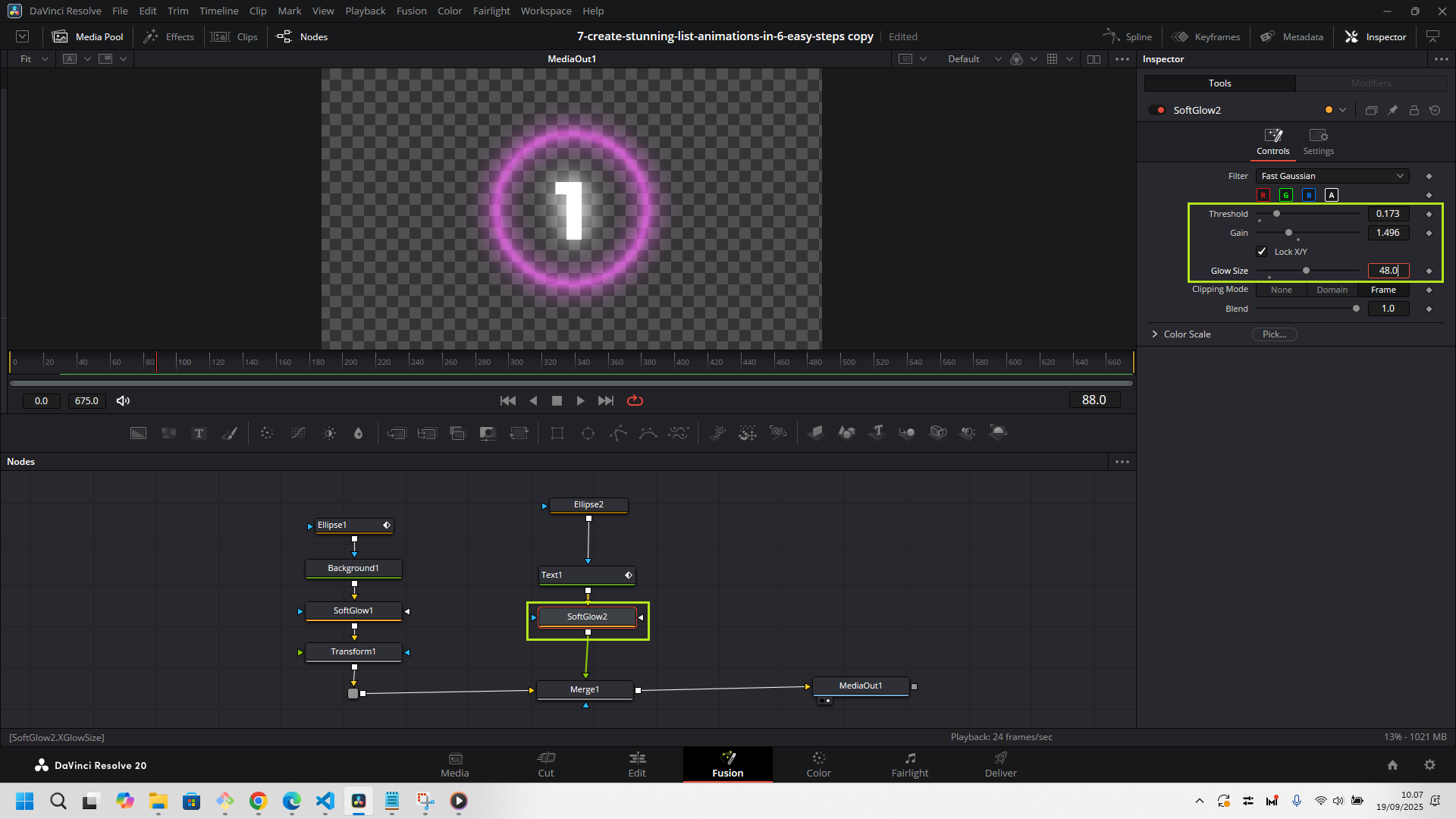Insert a Rectangle mask tool
This screenshot has height=819, width=1456.
click(x=557, y=433)
